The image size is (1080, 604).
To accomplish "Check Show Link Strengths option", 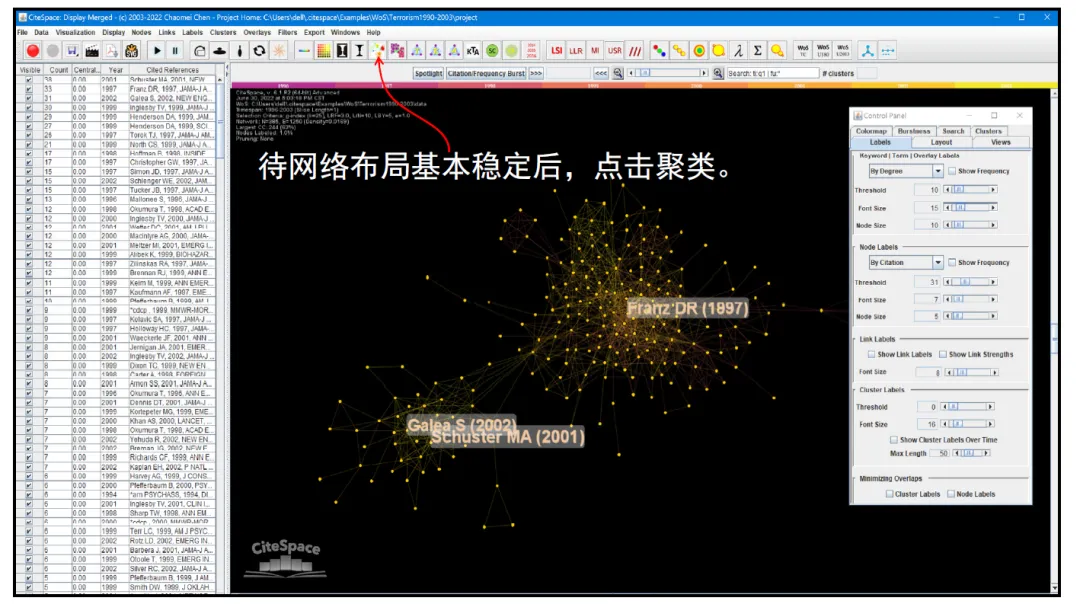I will tap(943, 354).
